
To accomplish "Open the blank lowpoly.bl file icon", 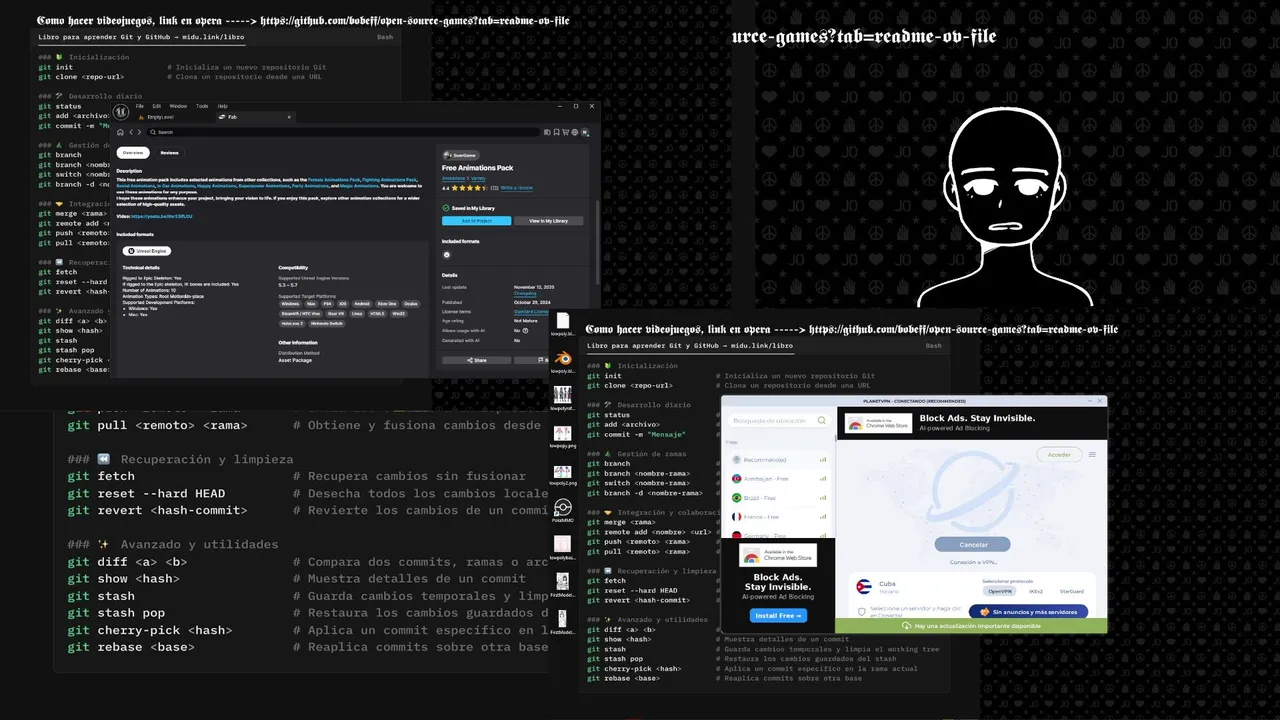I will click(562, 319).
